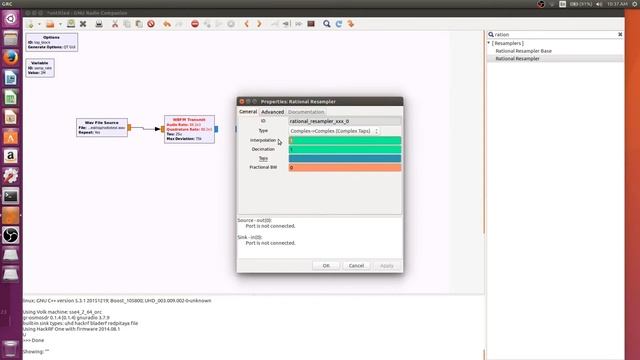Viewport: 640px width, 360px height.
Task: Click the bypass block toolbar icon
Action: [298, 24]
